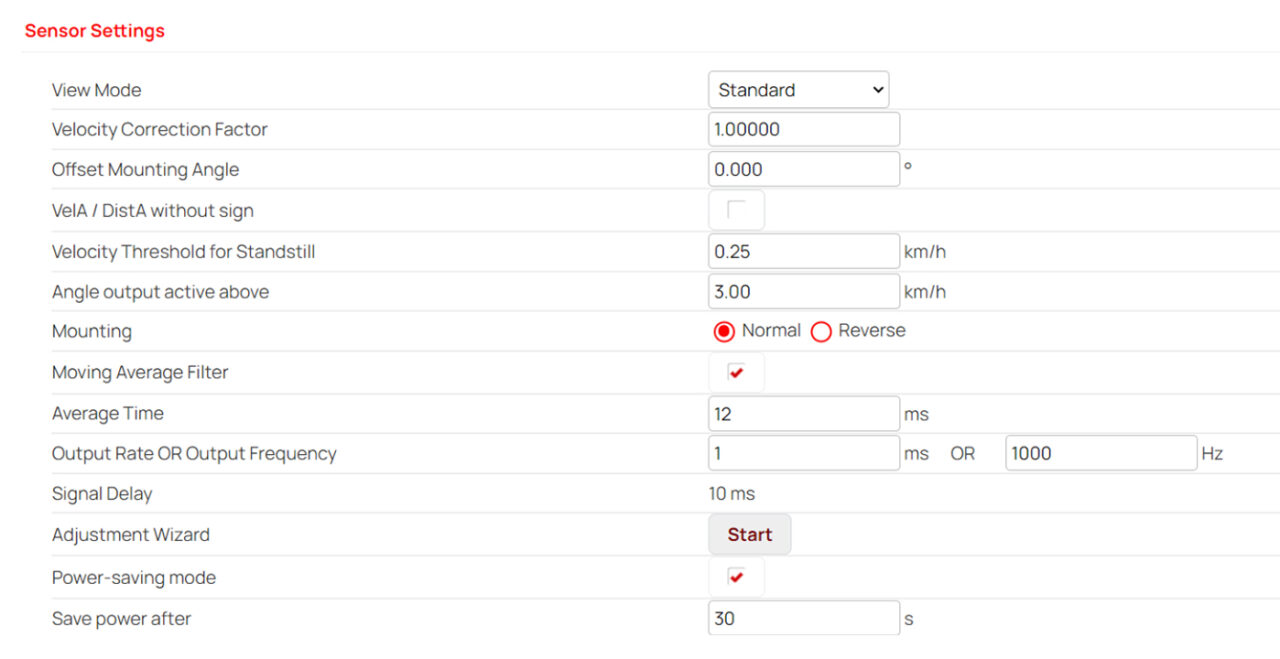
Task: Click the Sensor Settings heading
Action: [x=95, y=31]
